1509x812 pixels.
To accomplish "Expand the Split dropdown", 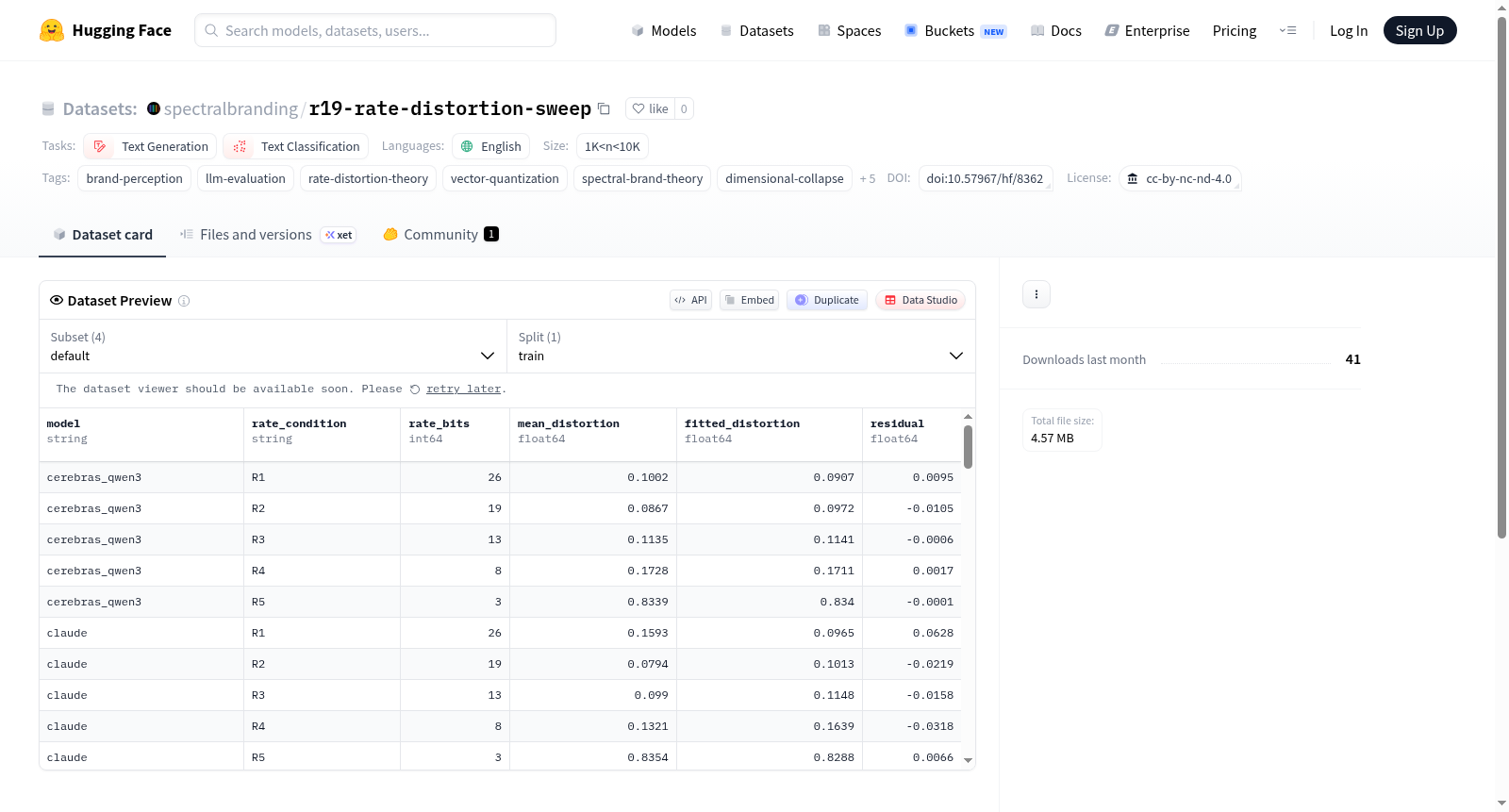I will (x=740, y=346).
